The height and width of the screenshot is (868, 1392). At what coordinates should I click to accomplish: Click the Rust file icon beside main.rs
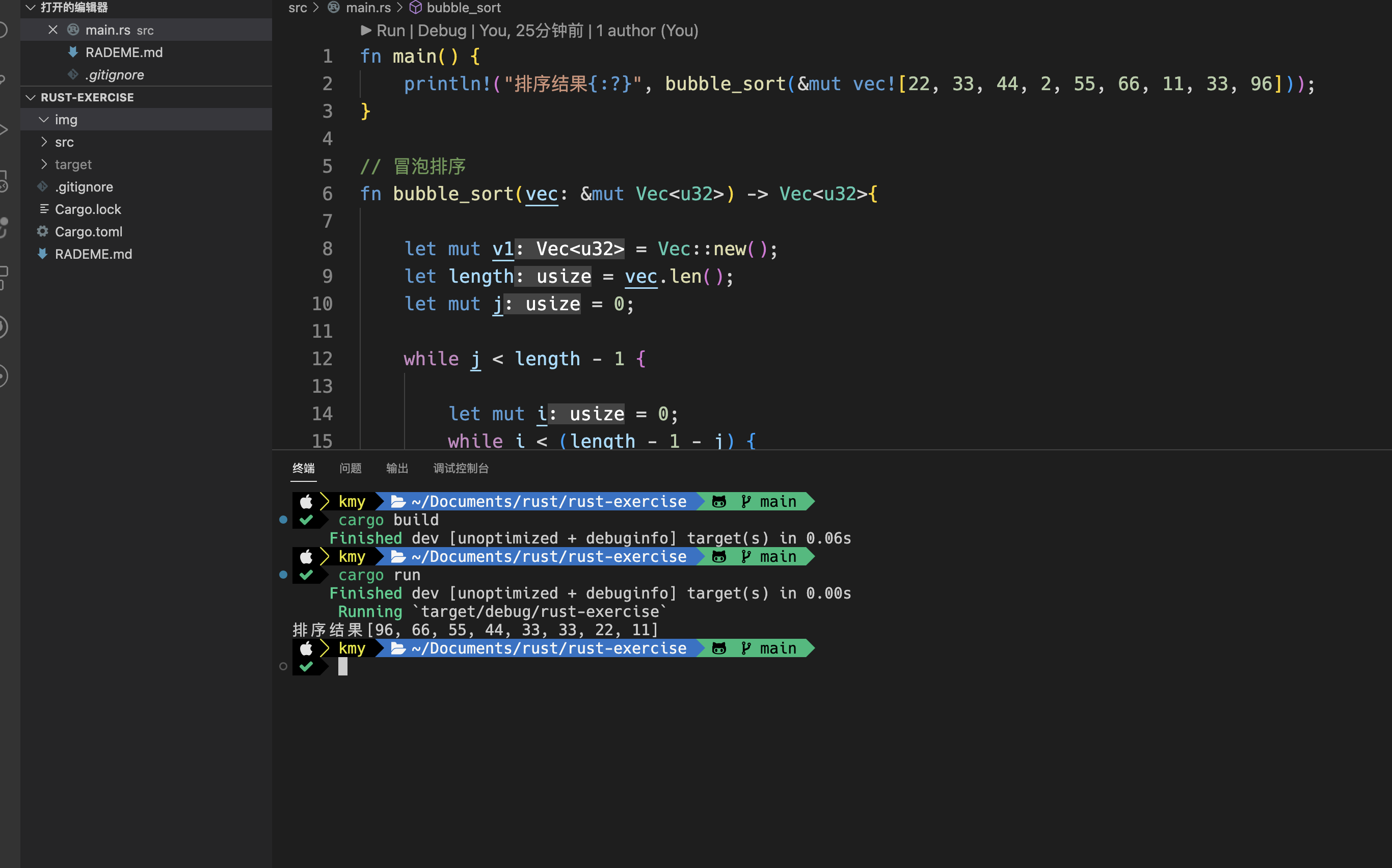(x=73, y=30)
